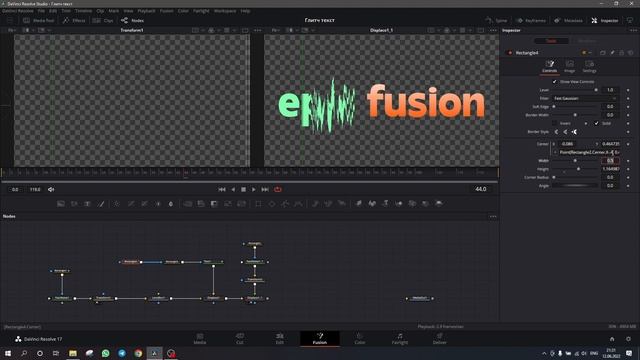
Task: Open the Workspace menu
Action: coord(225,11)
